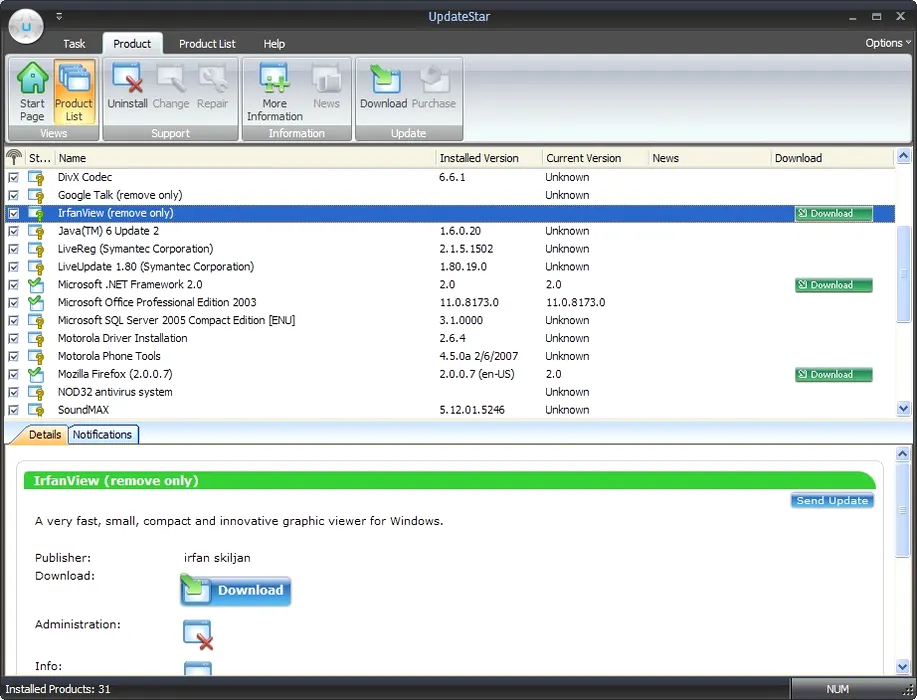Click the Repair ribbon icon
Viewport: 917px width, 700px height.
tap(212, 87)
